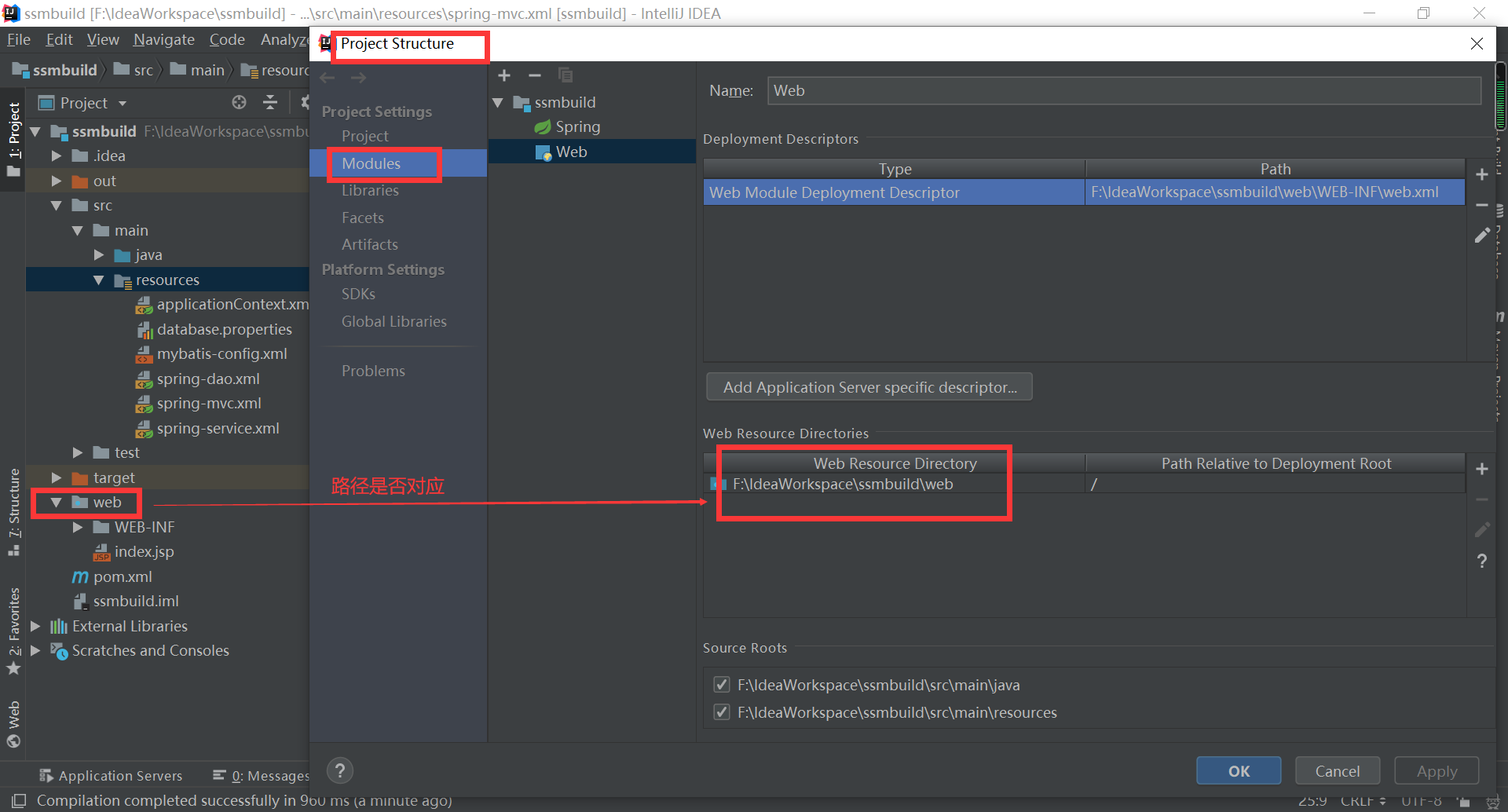Screen dimensions: 1508x812
Task: Open the Code menu
Action: (x=227, y=39)
